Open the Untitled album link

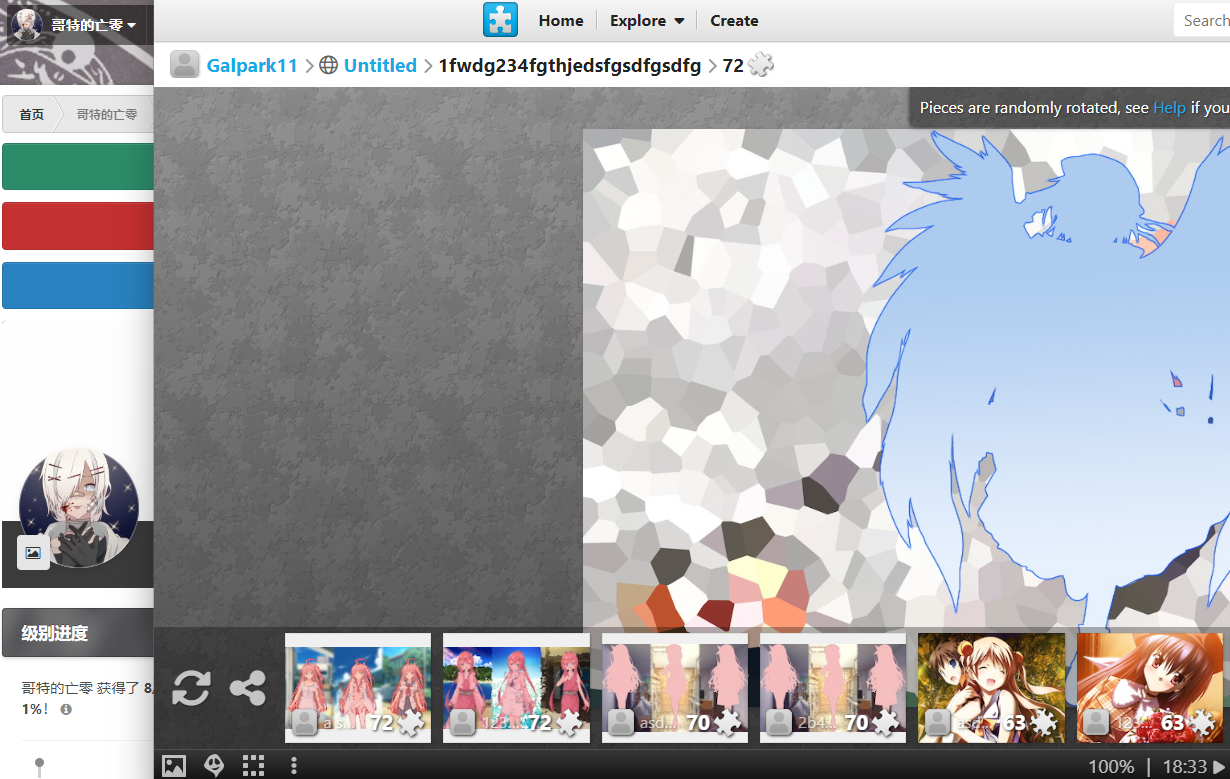(x=380, y=65)
